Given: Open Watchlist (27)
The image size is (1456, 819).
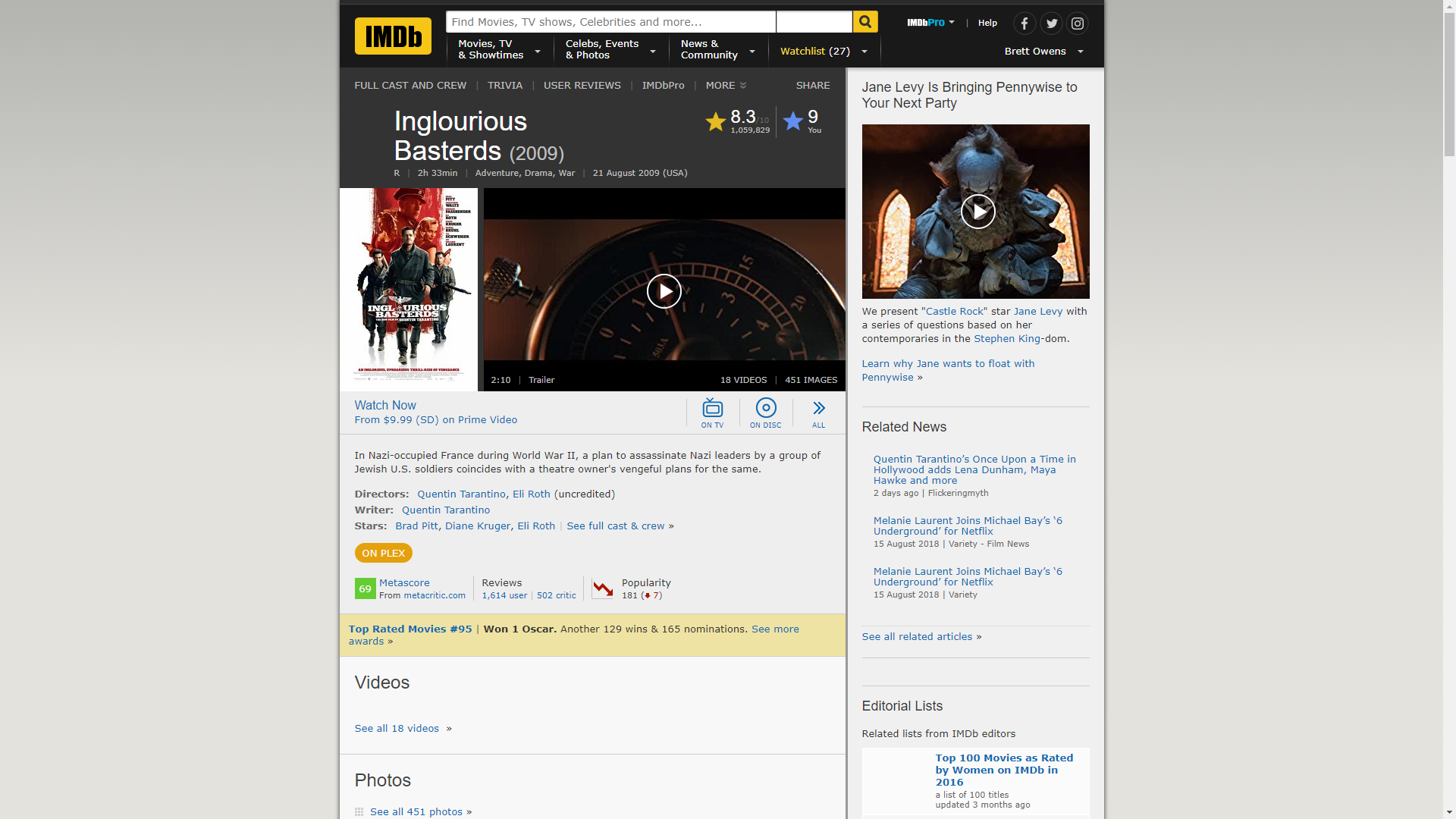Looking at the screenshot, I should (x=814, y=52).
